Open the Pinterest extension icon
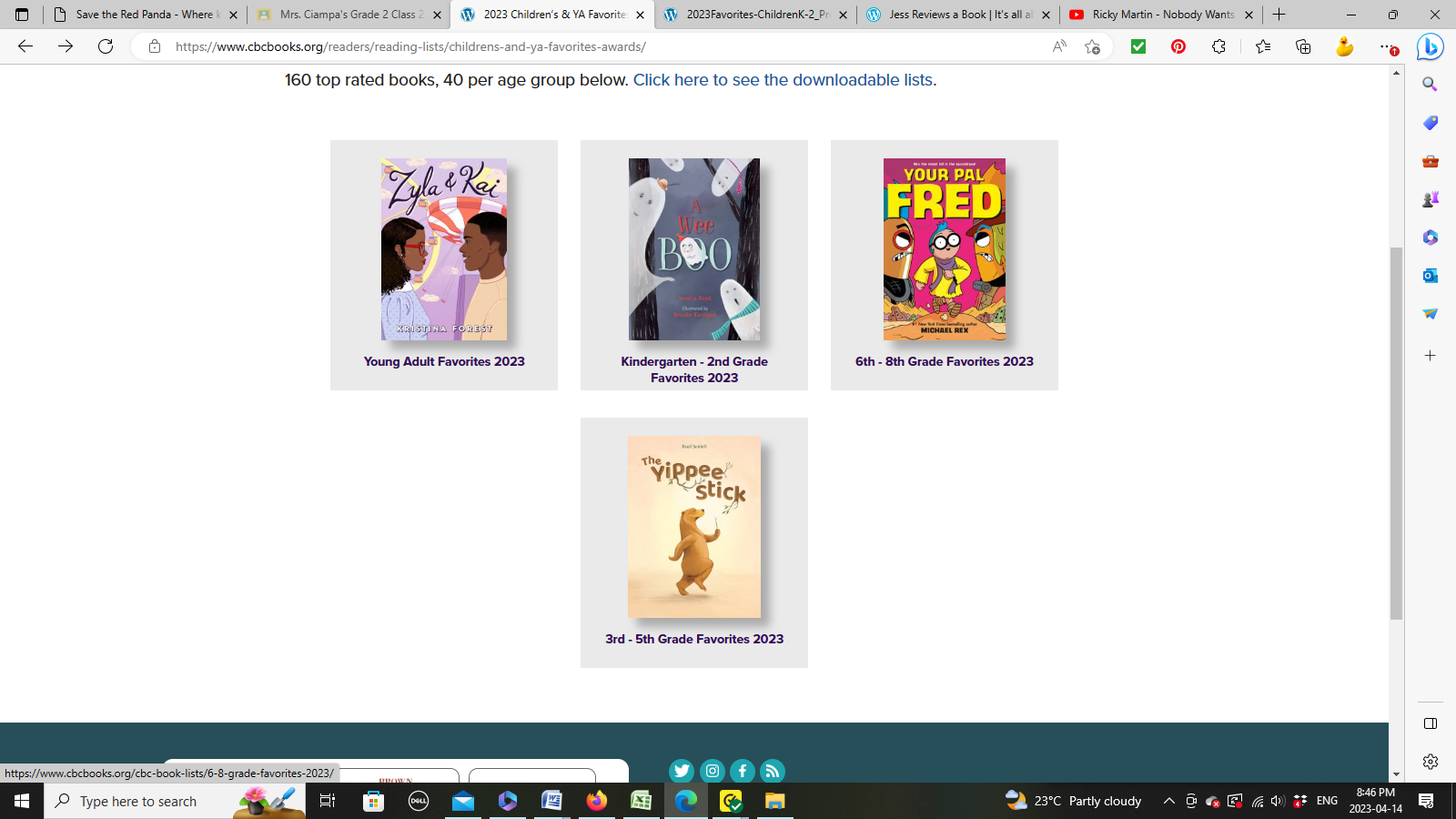 1178,46
